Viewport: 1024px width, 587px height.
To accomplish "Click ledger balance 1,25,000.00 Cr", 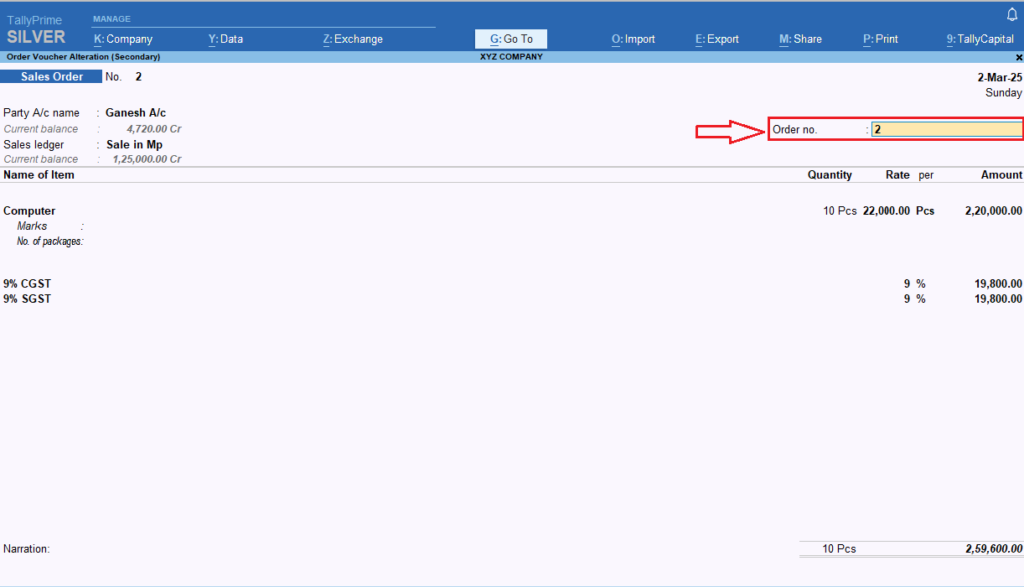I will click(147, 159).
